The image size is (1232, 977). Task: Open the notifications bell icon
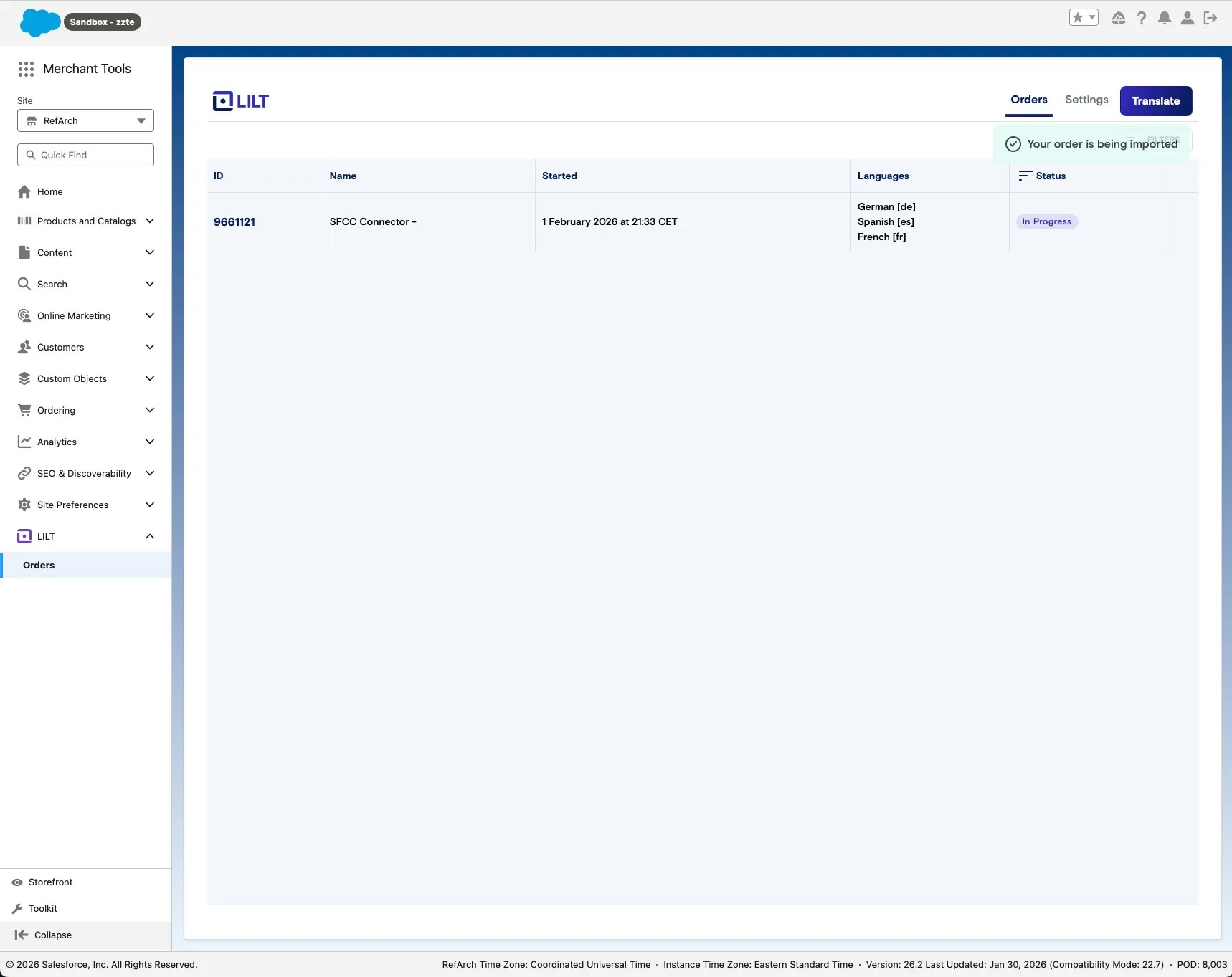[x=1165, y=18]
